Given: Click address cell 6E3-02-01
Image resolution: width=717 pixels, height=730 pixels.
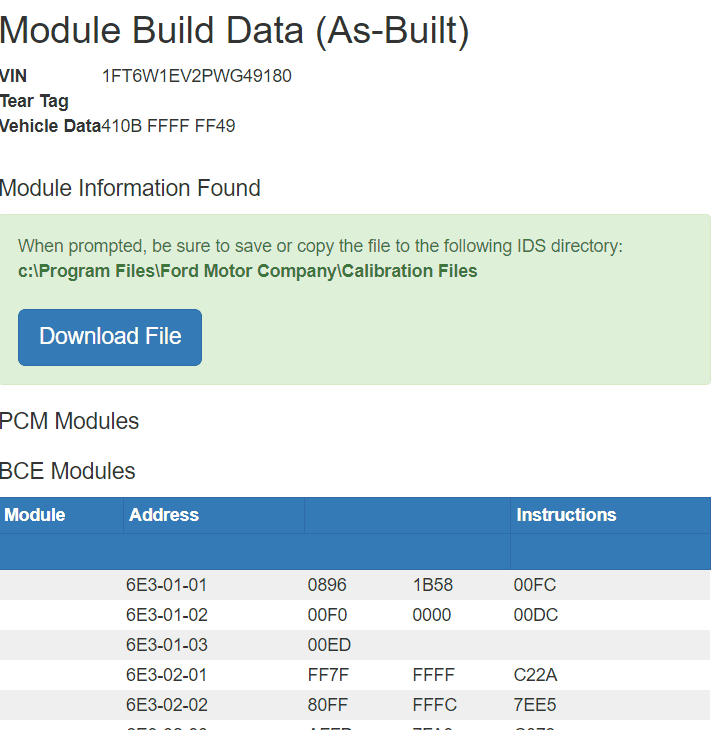Looking at the screenshot, I should [166, 675].
